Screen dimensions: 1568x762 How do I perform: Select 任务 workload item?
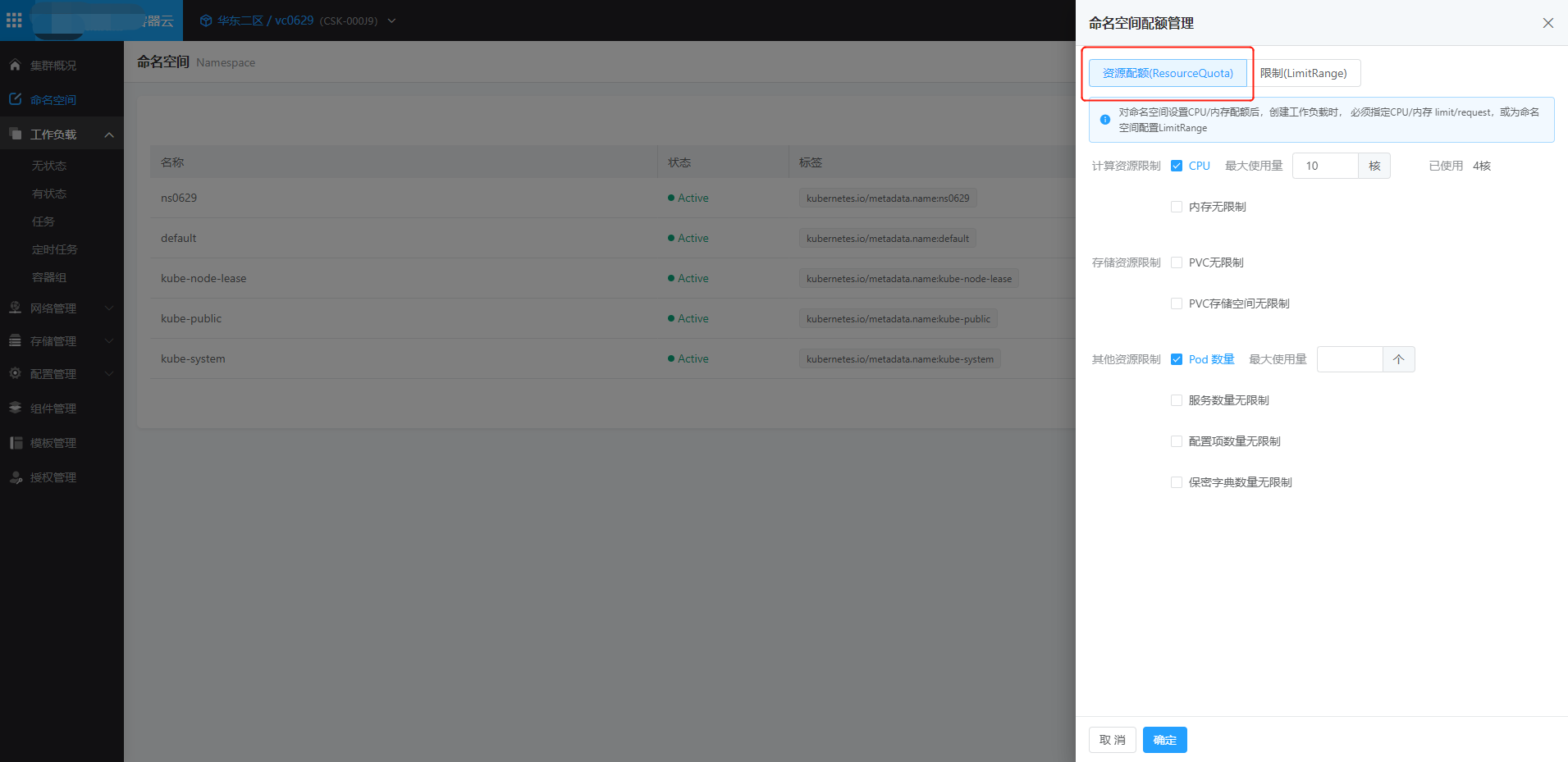(43, 221)
